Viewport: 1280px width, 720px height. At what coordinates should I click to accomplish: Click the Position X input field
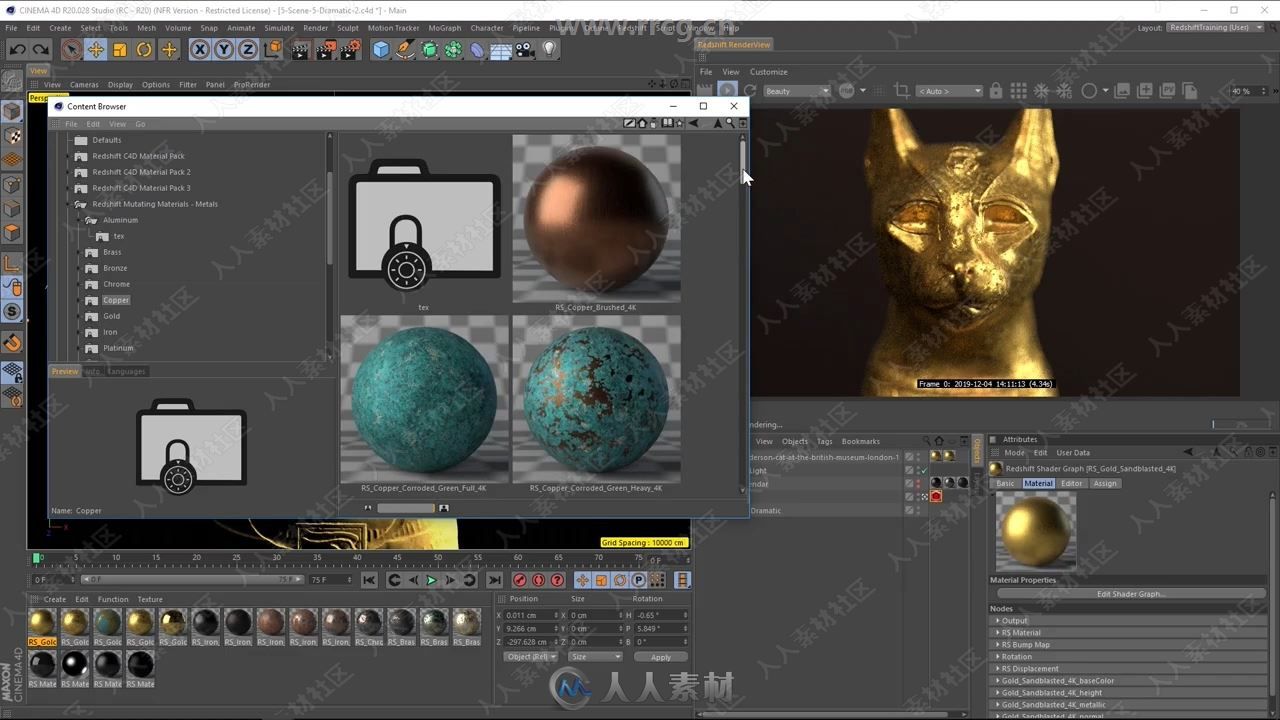point(531,615)
